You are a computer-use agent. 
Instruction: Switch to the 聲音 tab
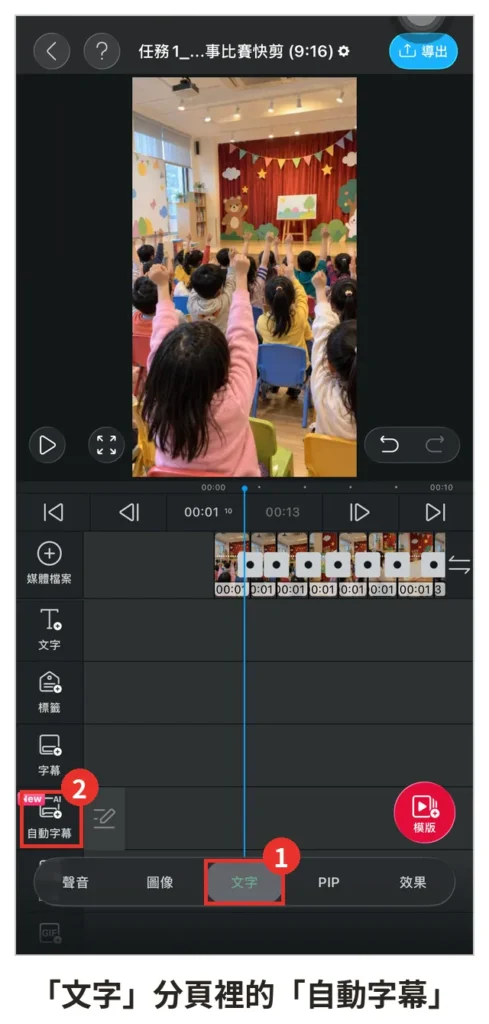pyautogui.click(x=75, y=882)
